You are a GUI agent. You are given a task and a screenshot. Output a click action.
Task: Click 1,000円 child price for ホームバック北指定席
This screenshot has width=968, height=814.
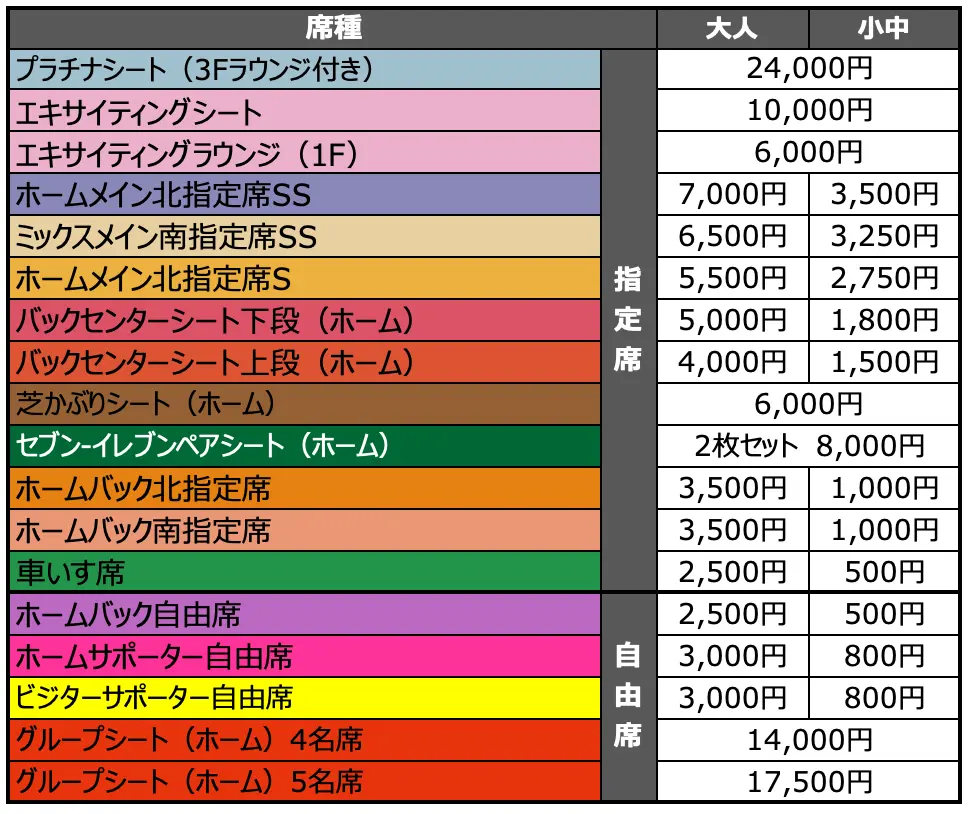[884, 488]
